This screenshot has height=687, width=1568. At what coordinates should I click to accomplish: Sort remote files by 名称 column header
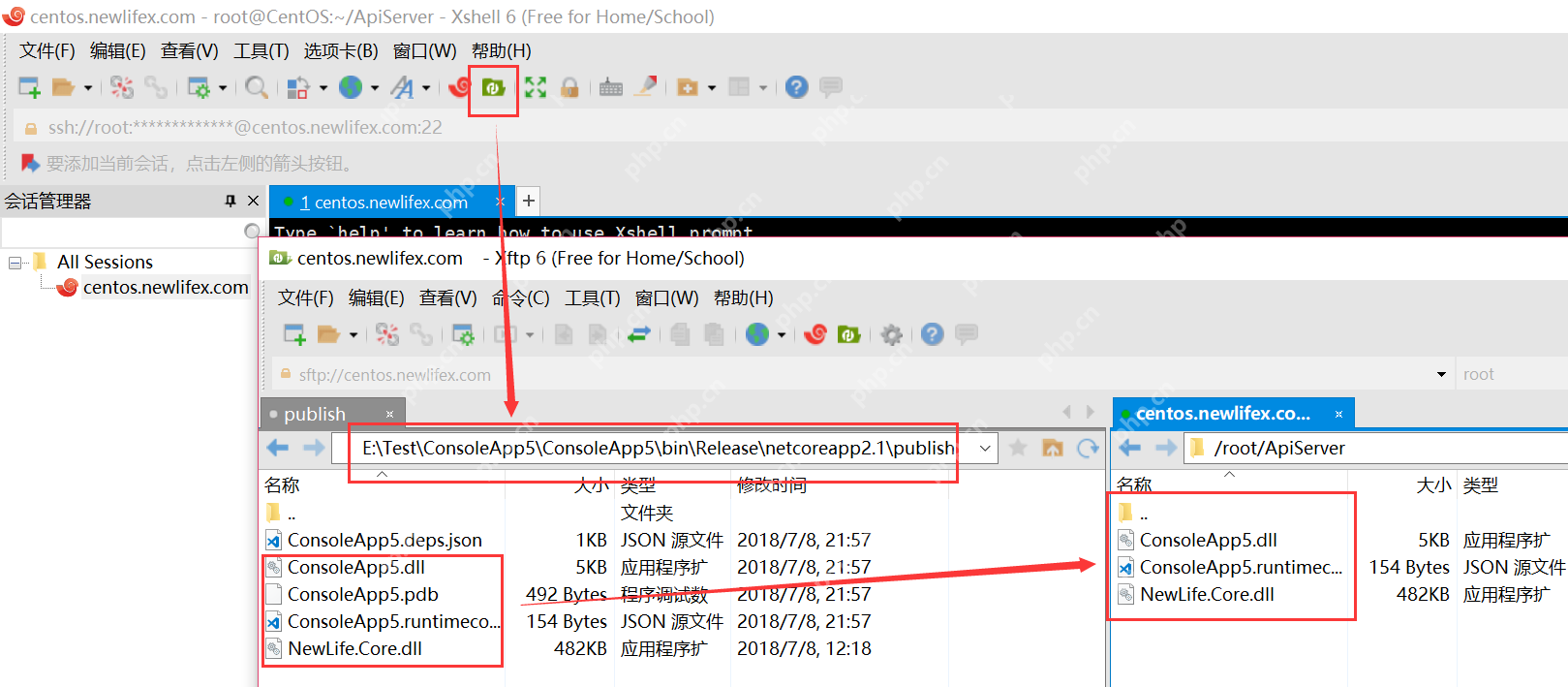coord(1133,484)
